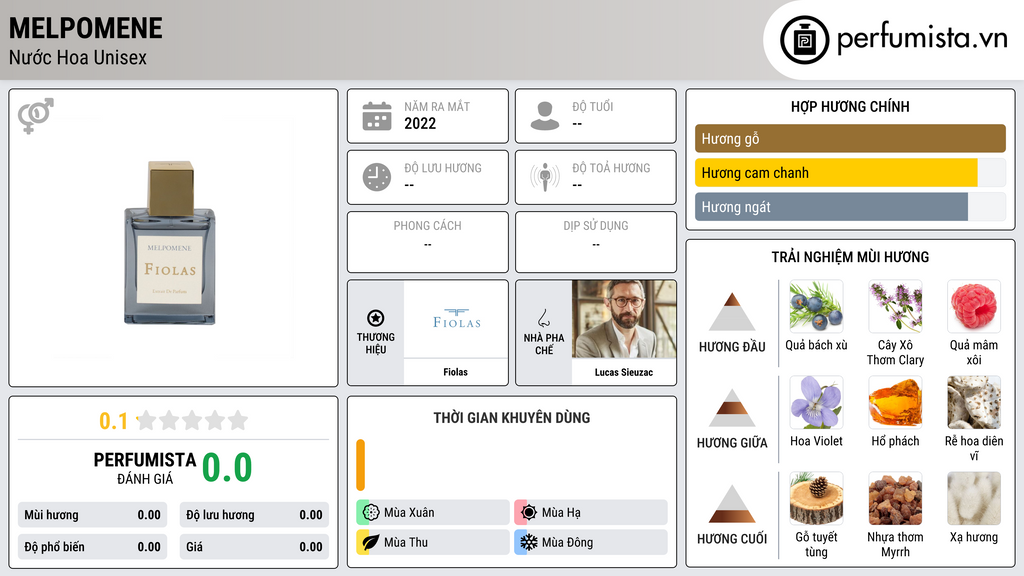Click the orange recommended-time bar

click(360, 465)
